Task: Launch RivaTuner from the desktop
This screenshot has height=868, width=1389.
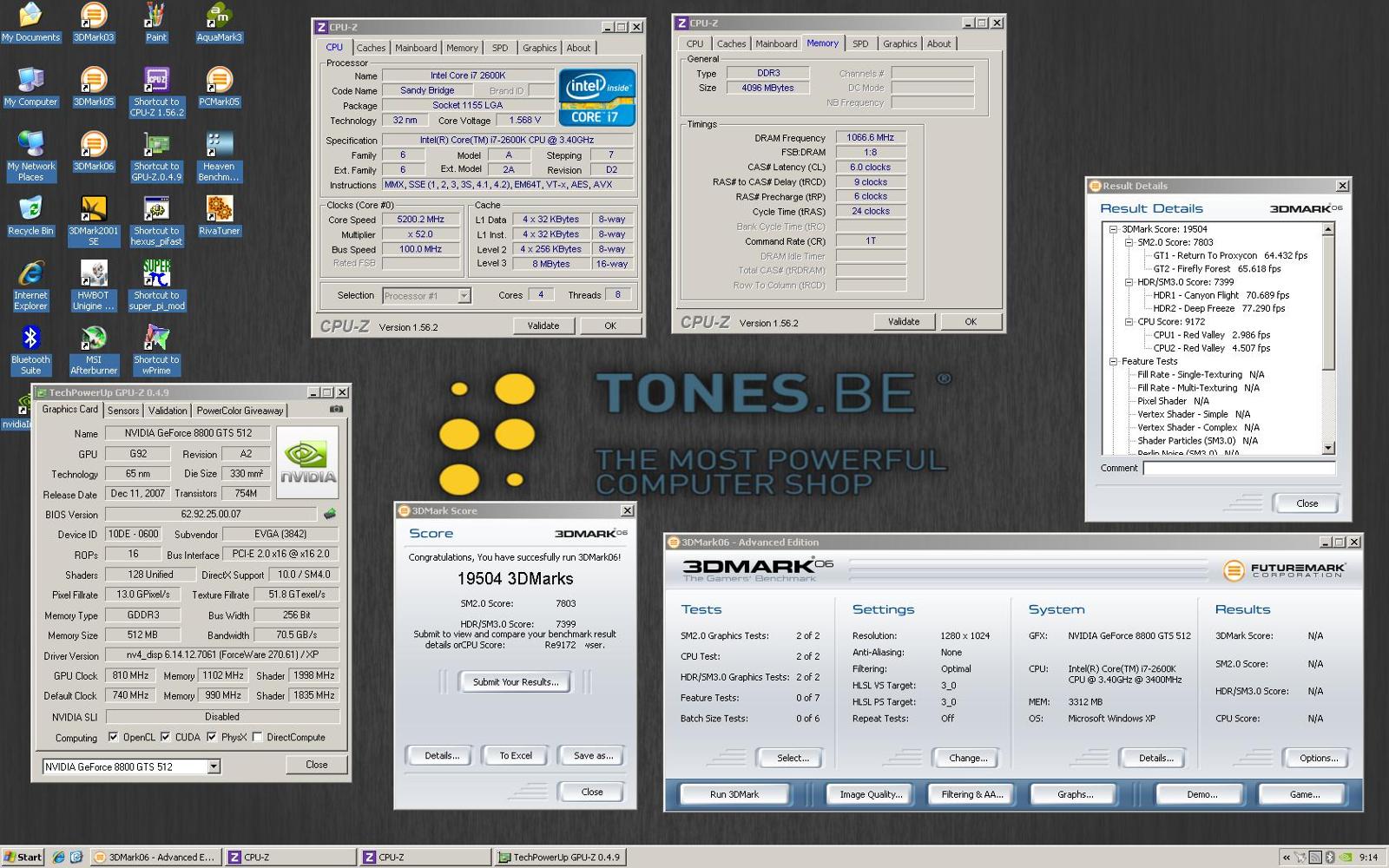Action: point(219,214)
